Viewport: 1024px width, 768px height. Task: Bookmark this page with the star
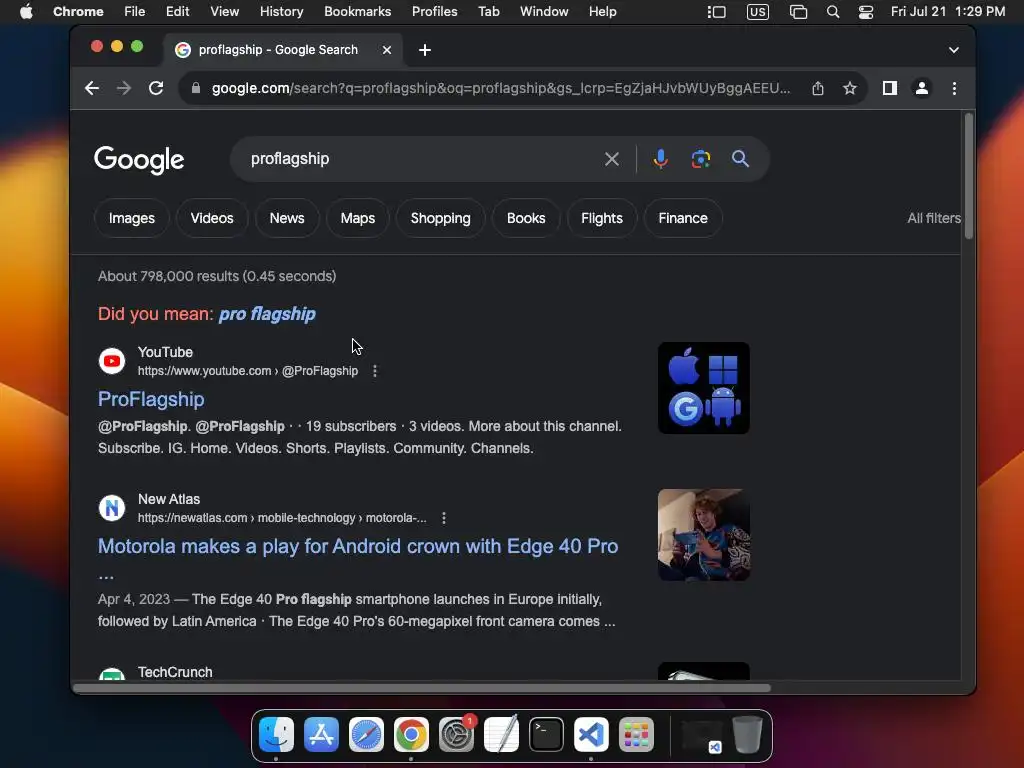(850, 88)
